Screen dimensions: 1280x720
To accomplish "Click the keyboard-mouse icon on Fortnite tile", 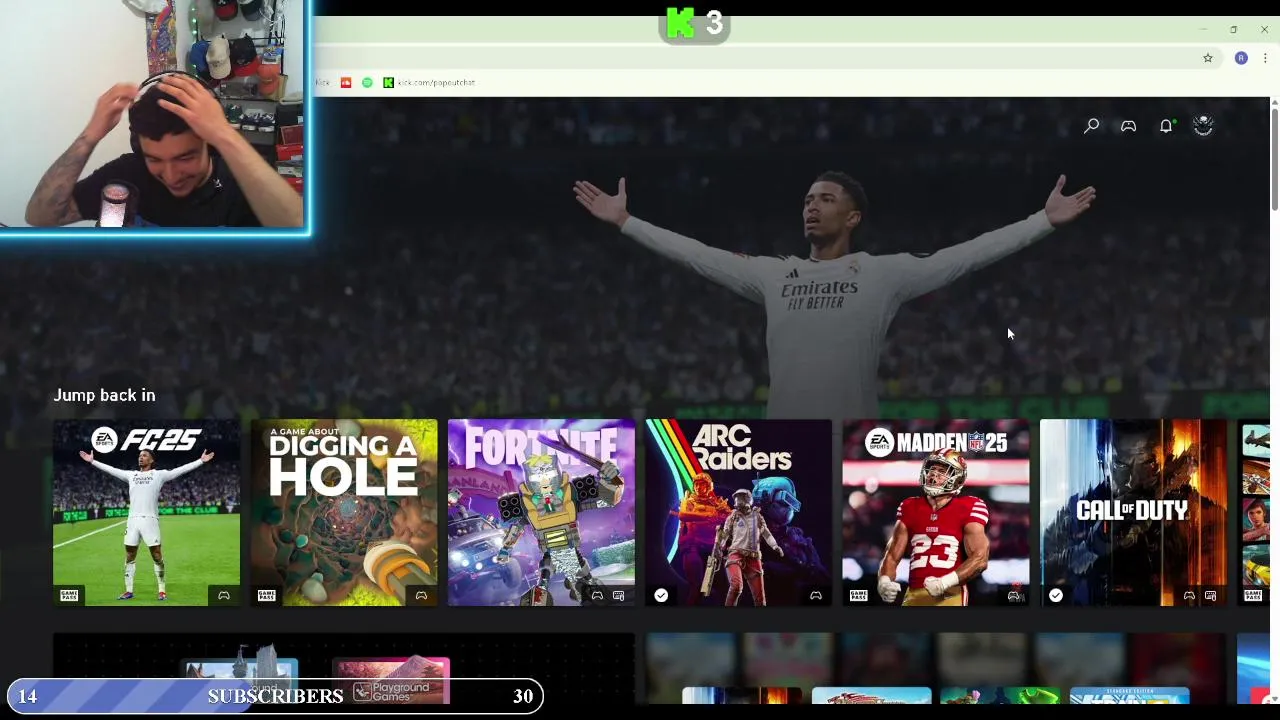I will tap(618, 596).
